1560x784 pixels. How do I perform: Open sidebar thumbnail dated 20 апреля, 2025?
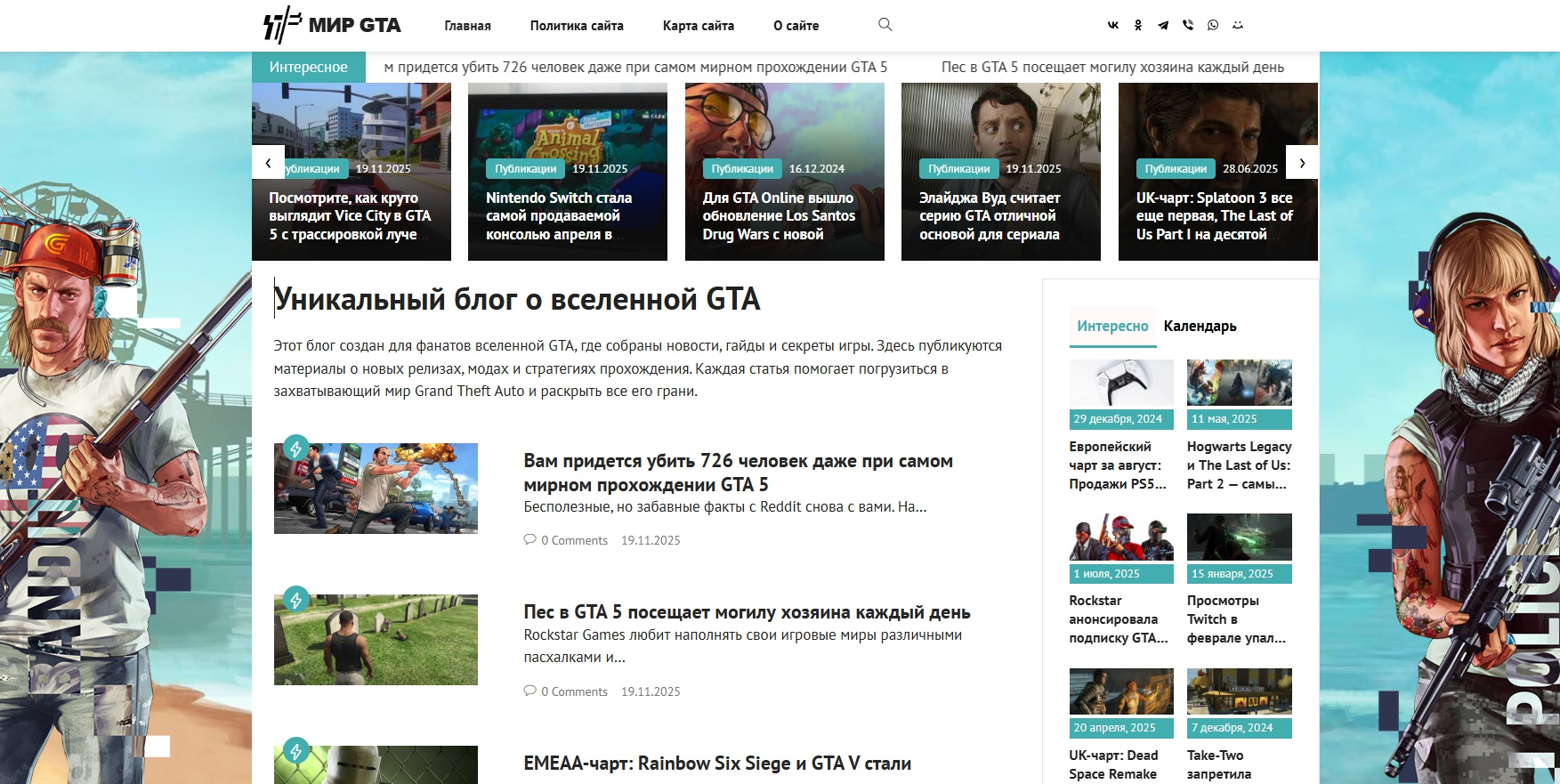(1121, 691)
